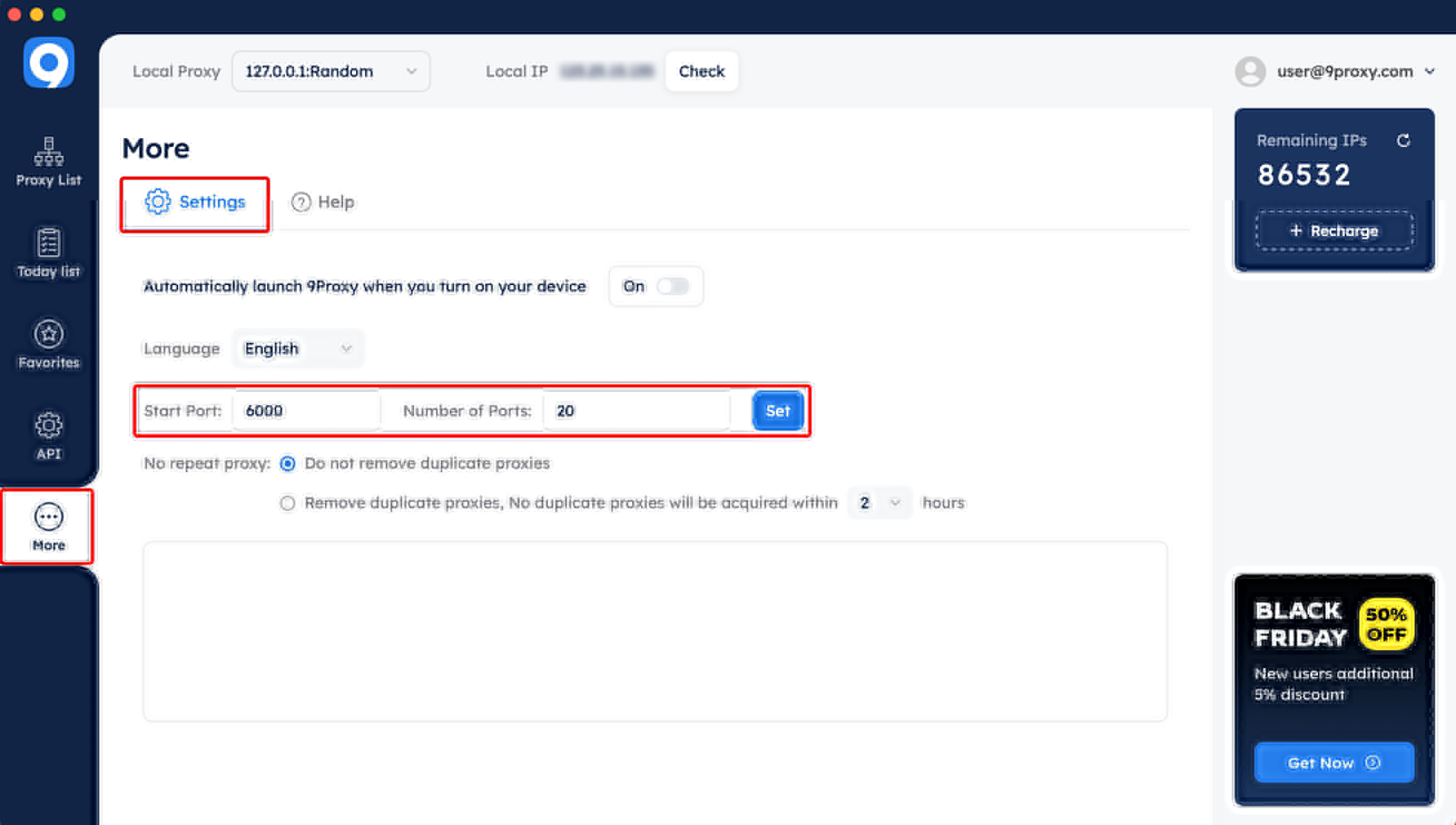Image resolution: width=1456 pixels, height=825 pixels.
Task: Click the user avatar icon
Action: [1250, 71]
